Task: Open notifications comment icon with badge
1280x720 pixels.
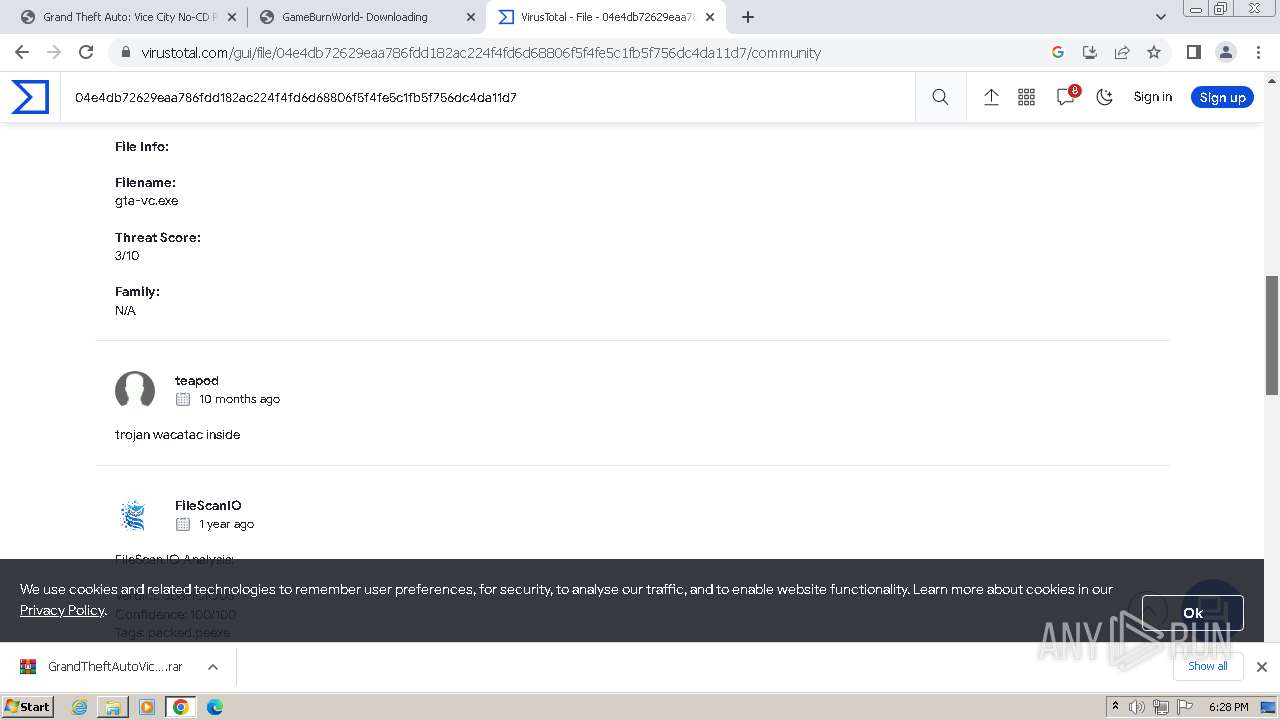Action: (x=1066, y=96)
